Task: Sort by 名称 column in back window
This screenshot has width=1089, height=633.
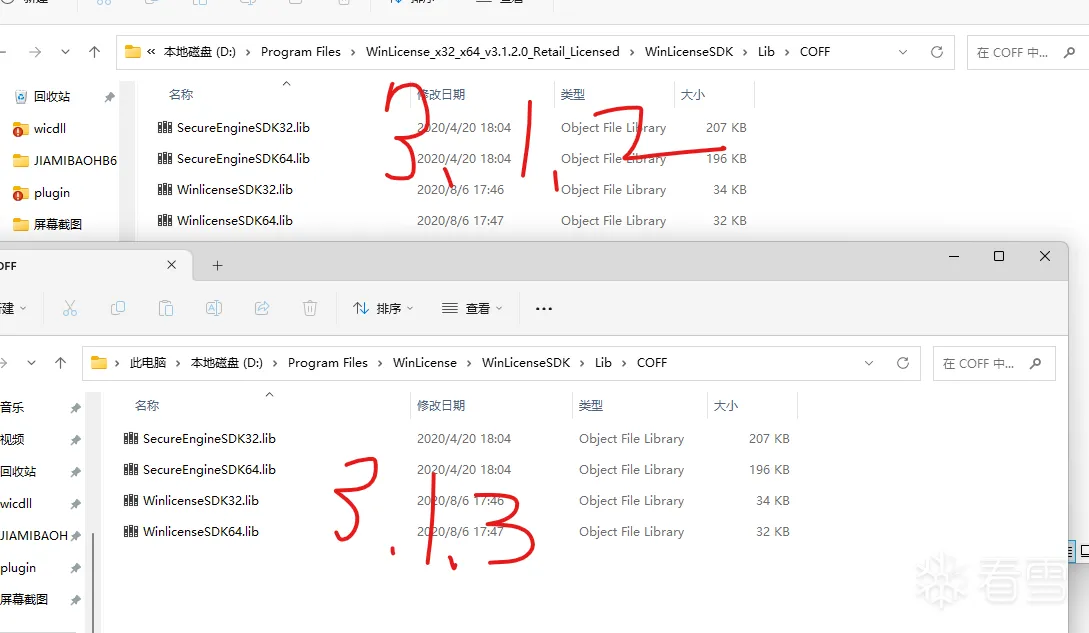Action: (x=181, y=94)
